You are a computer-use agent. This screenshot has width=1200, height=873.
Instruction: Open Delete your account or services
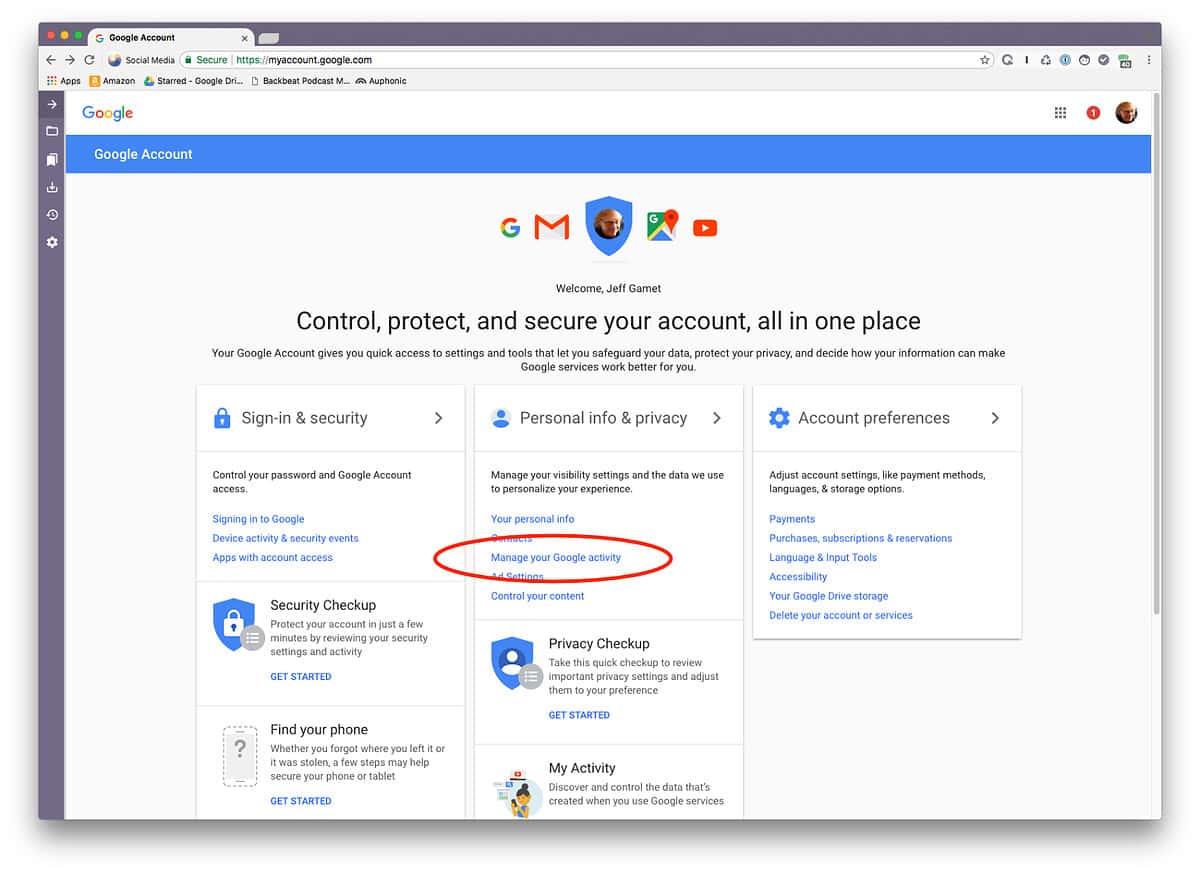pos(841,615)
